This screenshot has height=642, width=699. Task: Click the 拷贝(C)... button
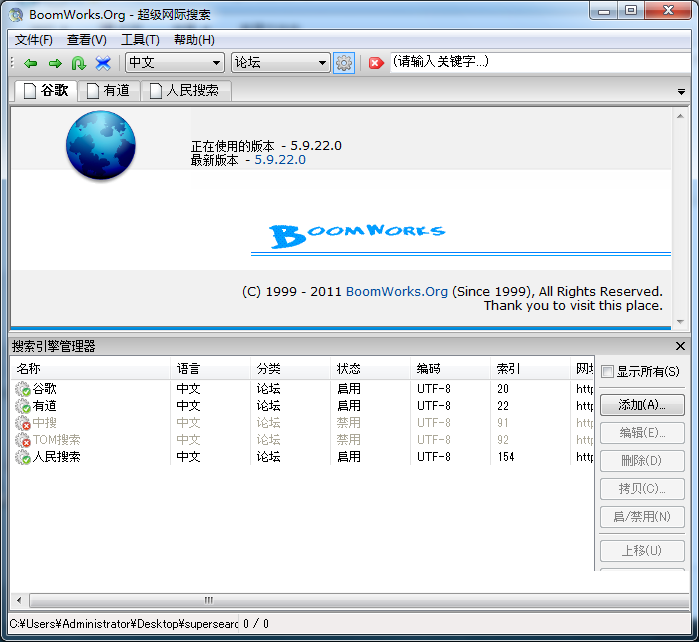point(642,489)
